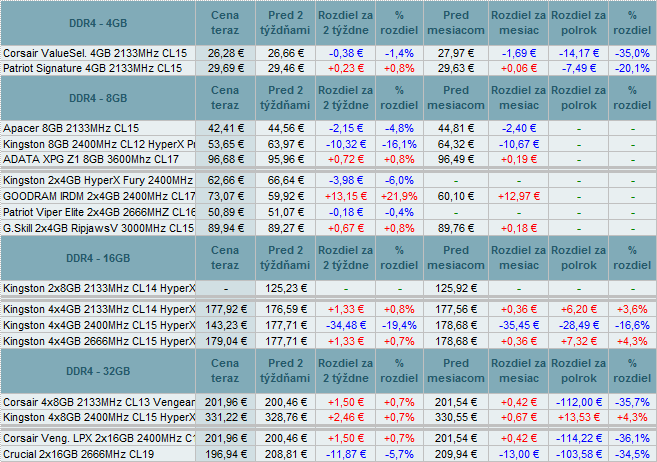657x462 pixels.
Task: Select the Apacer 8GB 2133MHz CL15 product name
Action: [x=71, y=128]
